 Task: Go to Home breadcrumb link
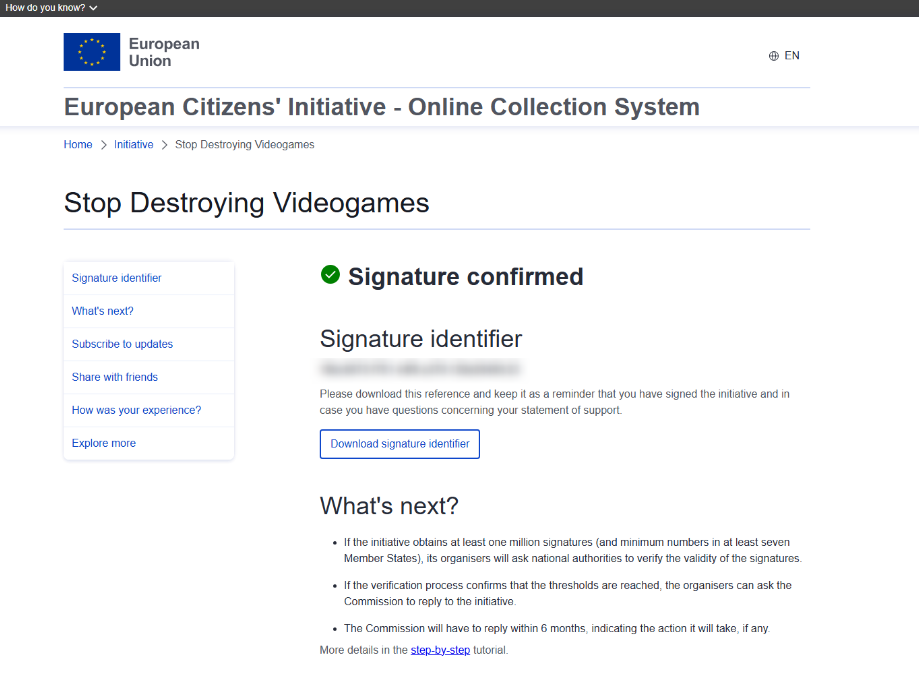click(78, 144)
